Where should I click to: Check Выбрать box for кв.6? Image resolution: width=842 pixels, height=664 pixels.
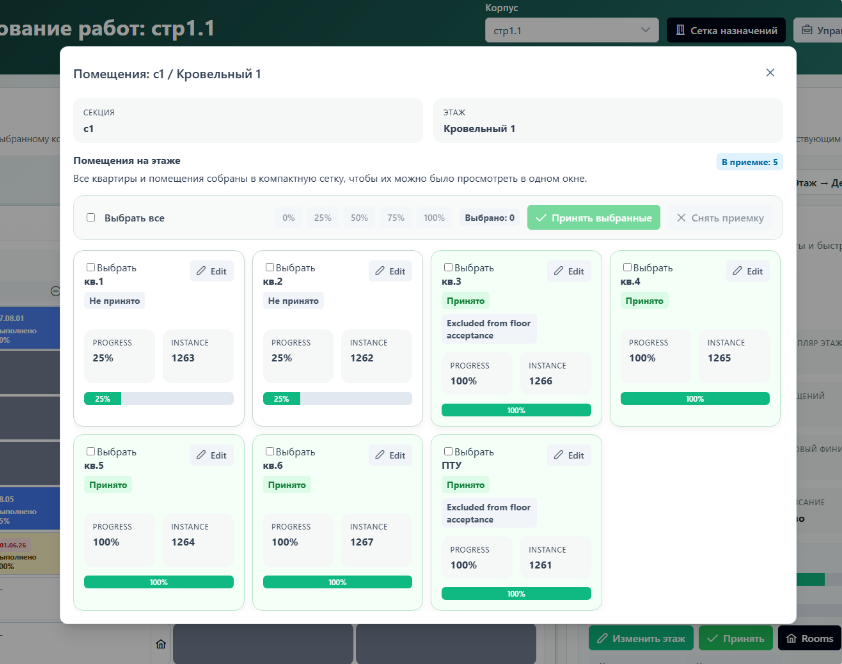270,451
